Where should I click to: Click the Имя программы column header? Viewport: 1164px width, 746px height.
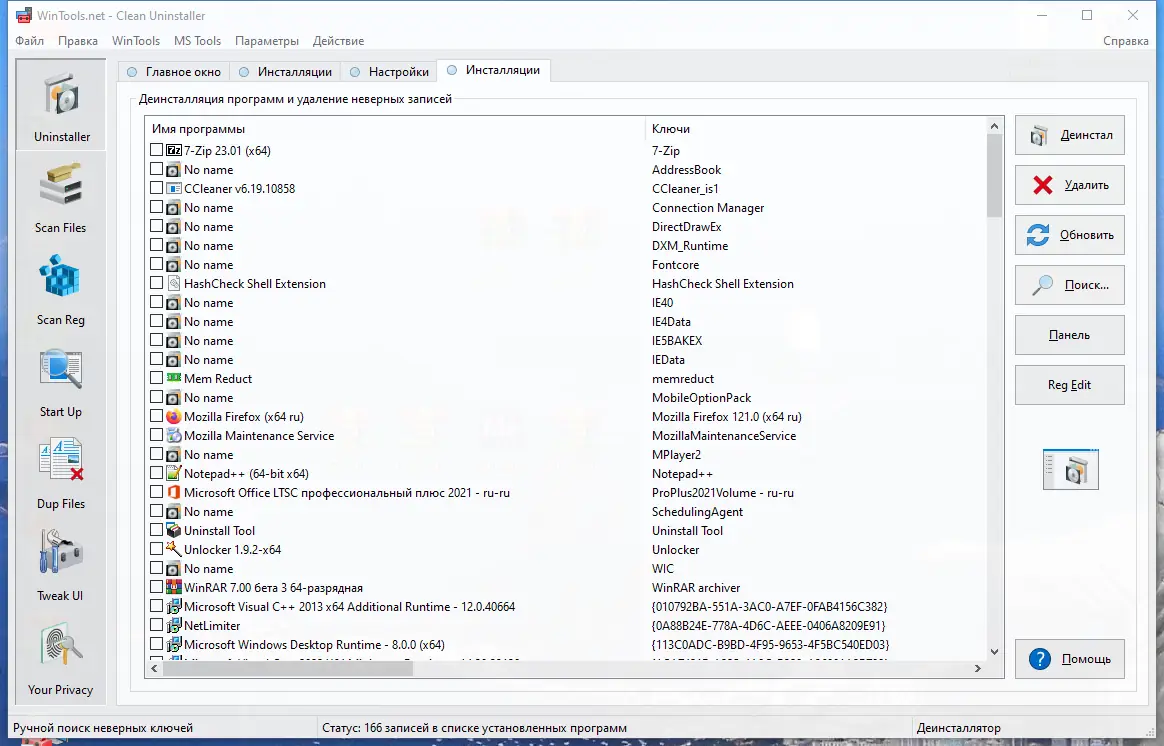click(396, 128)
